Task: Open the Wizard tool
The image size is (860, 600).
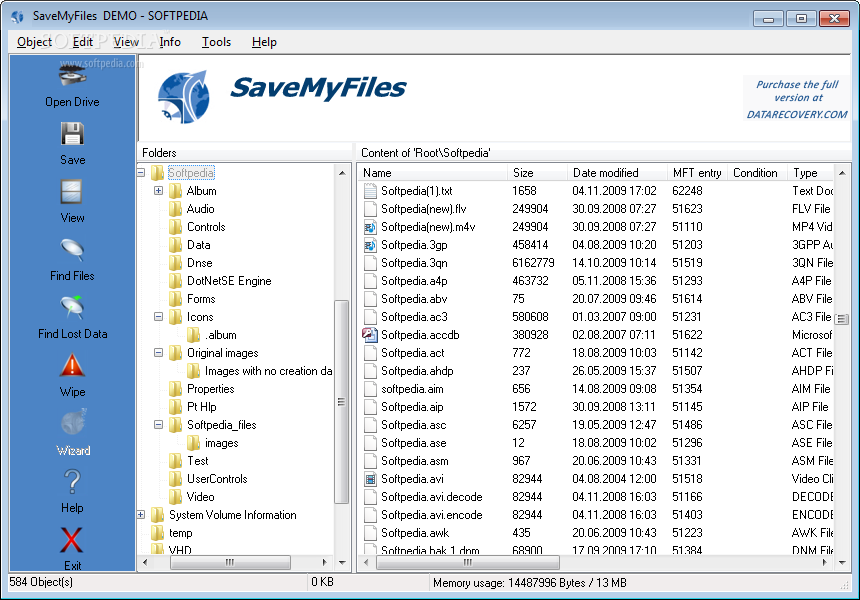Action: 73,423
